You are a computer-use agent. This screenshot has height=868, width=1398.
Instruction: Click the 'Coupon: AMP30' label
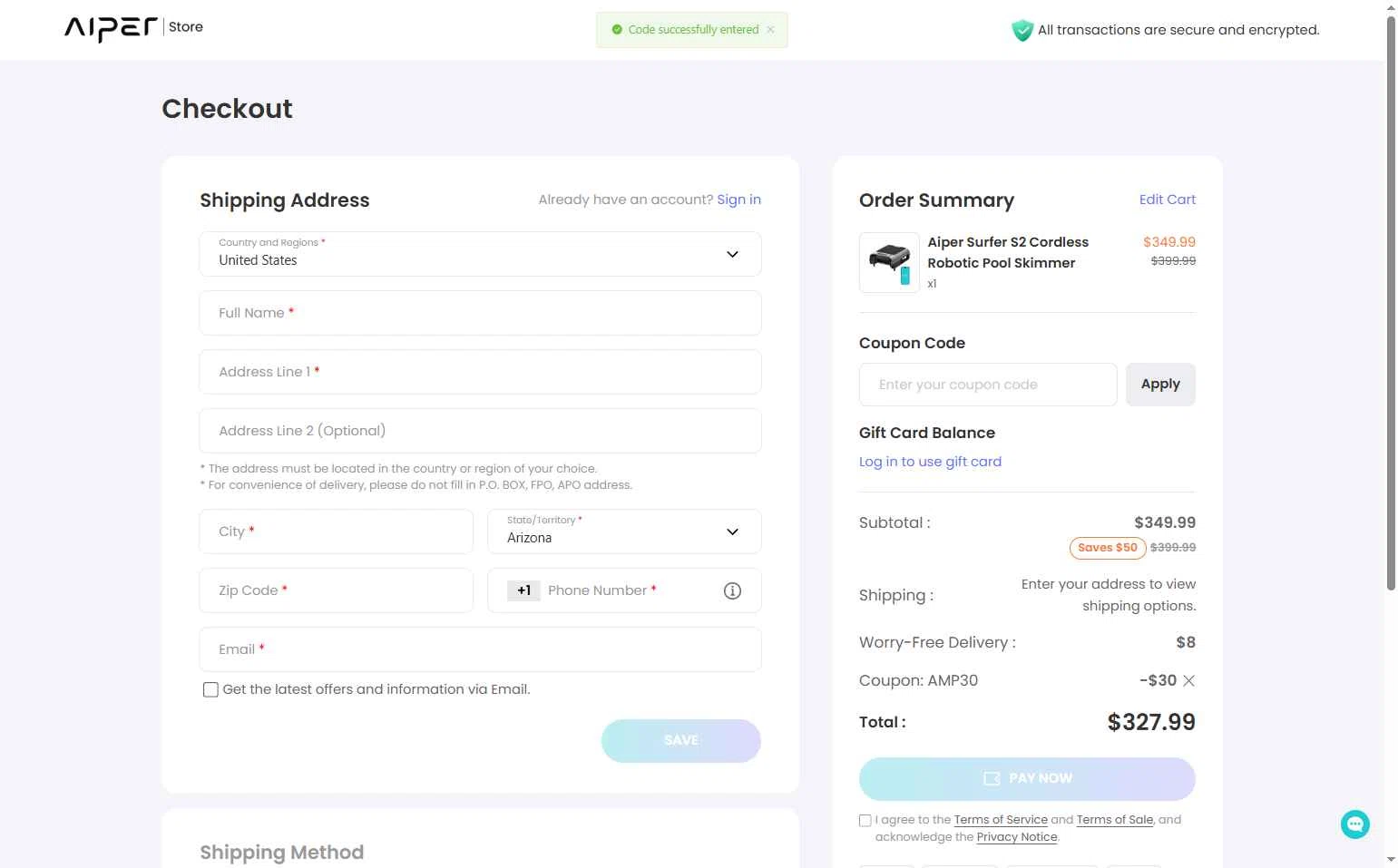(918, 681)
